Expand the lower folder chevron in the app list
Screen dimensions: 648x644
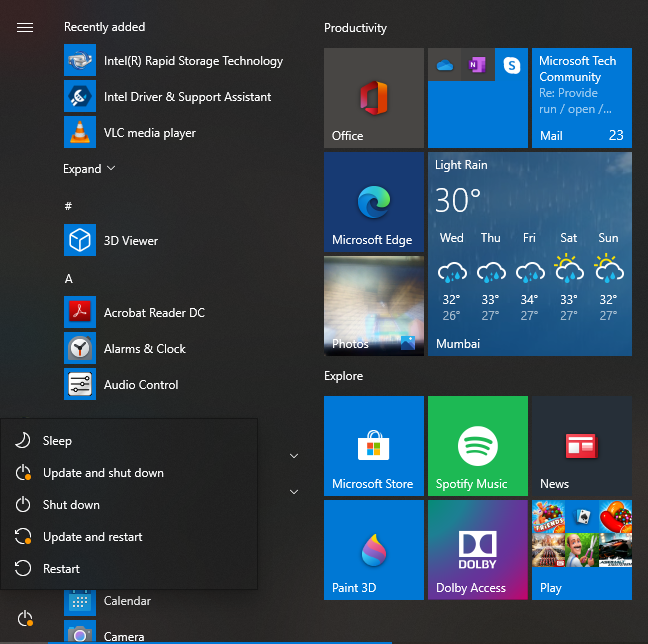tap(294, 492)
